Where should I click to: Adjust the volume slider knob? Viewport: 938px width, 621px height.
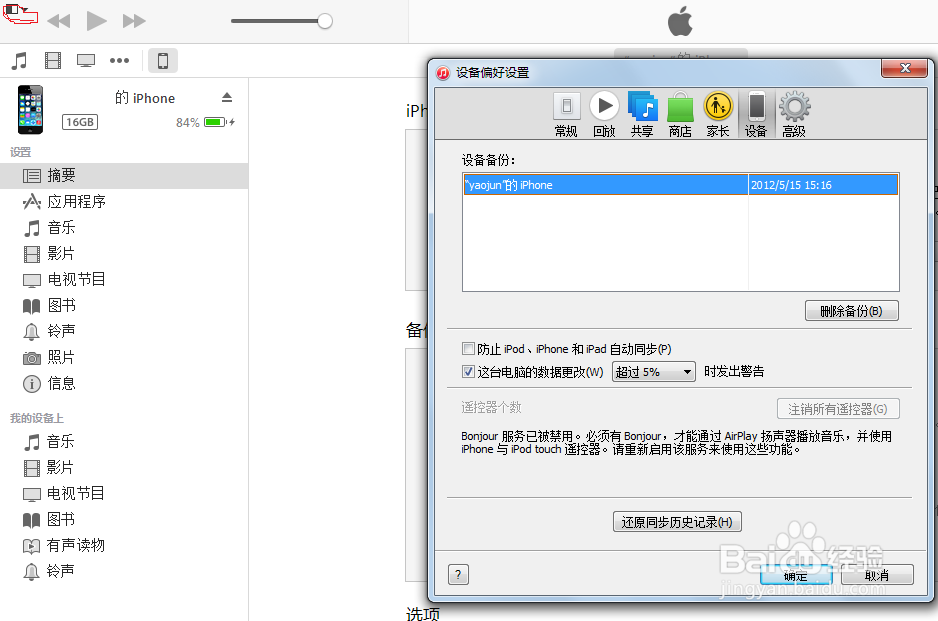click(325, 21)
